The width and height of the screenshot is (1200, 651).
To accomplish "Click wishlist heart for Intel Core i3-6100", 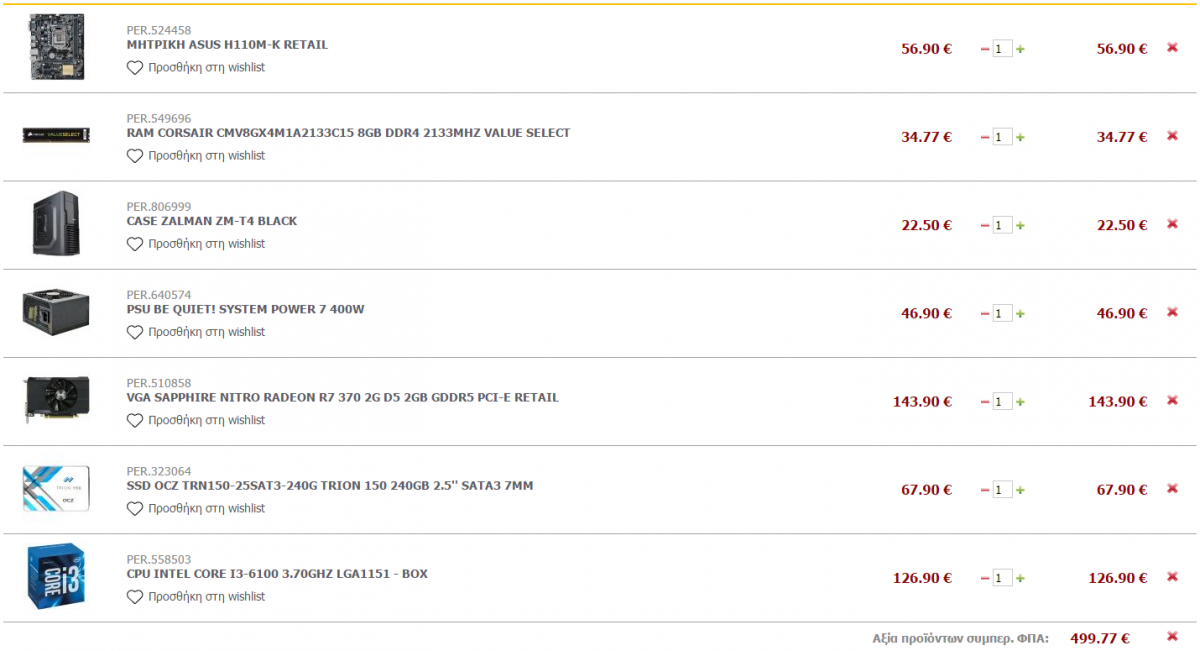I will click(135, 597).
